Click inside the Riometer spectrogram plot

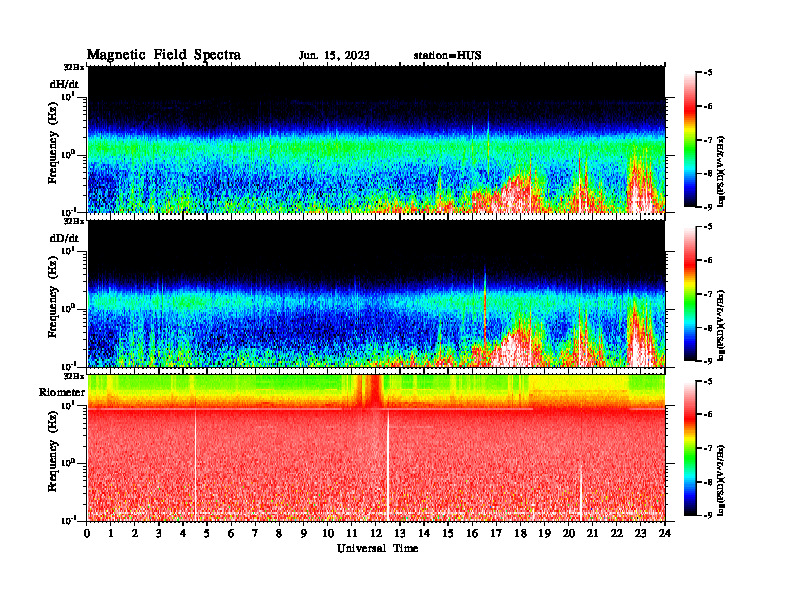[x=376, y=447]
